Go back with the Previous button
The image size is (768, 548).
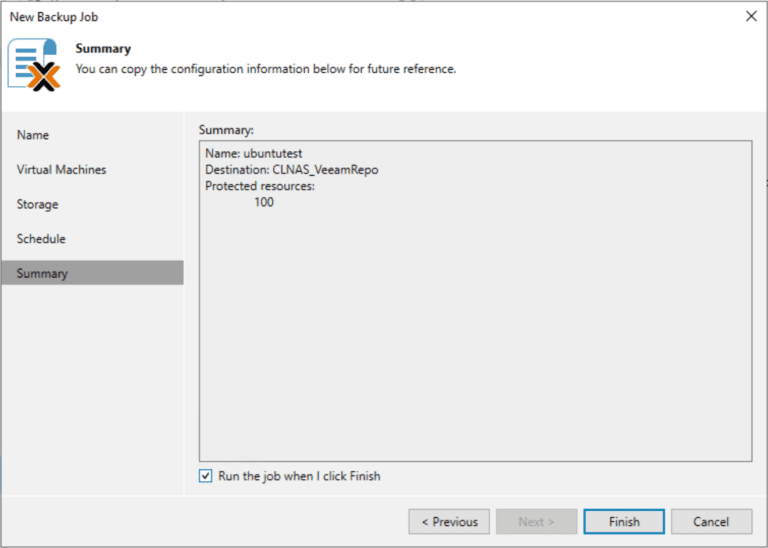pos(449,522)
